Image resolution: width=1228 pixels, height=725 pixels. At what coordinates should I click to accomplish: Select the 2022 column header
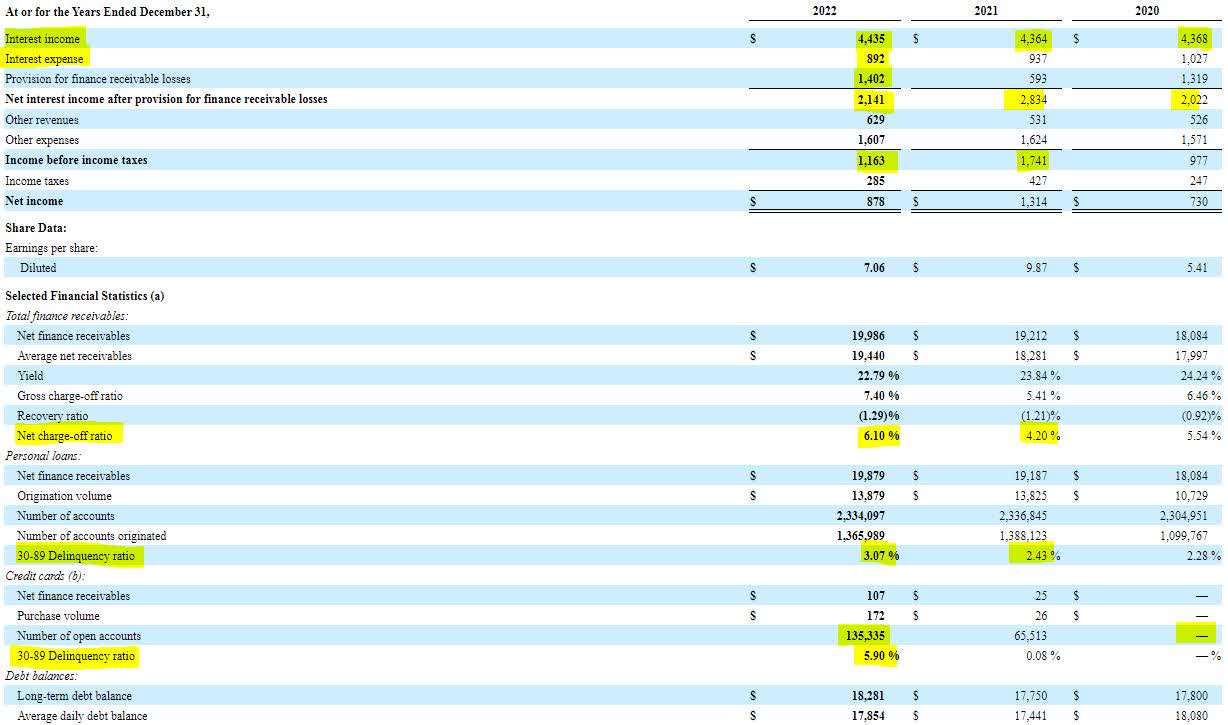pyautogui.click(x=824, y=11)
